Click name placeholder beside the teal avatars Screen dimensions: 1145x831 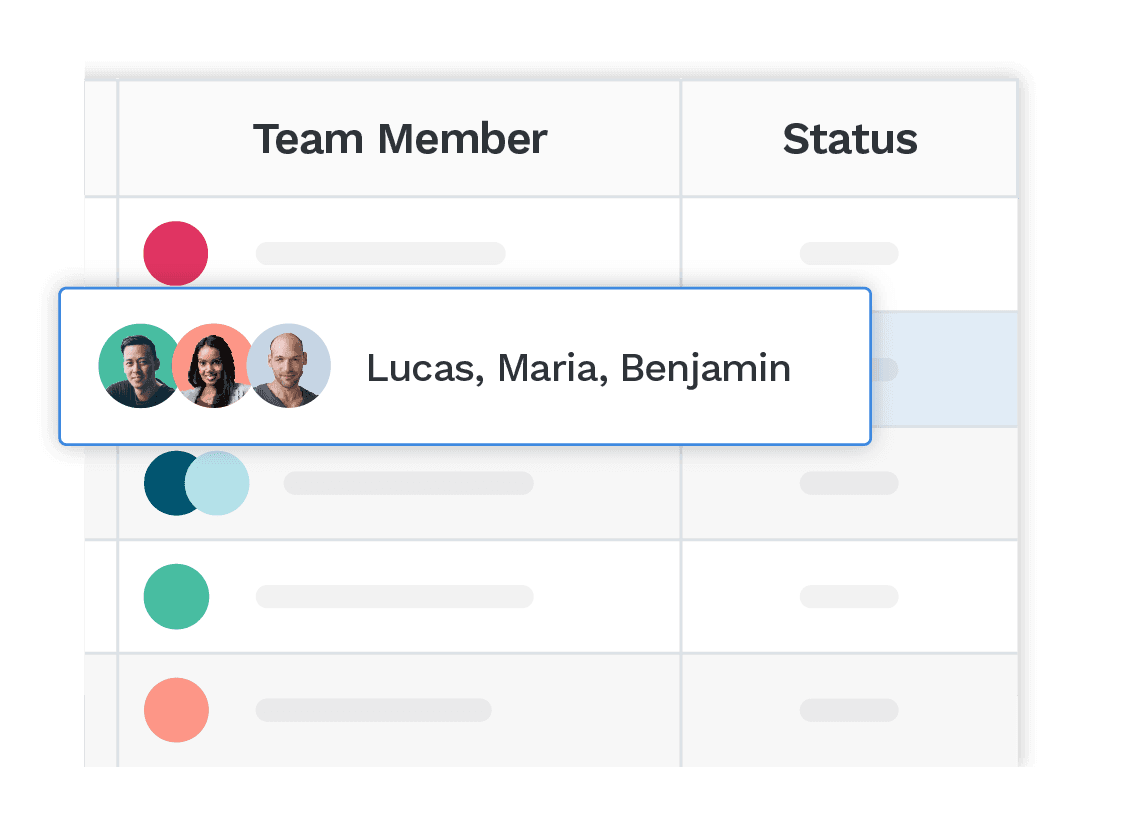coord(408,483)
